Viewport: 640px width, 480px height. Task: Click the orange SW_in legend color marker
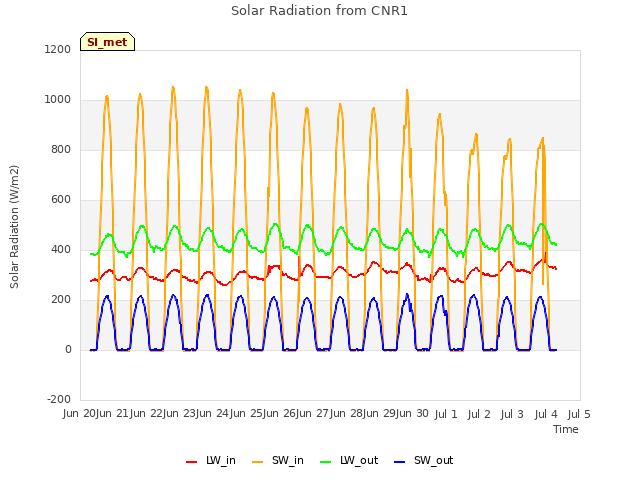tap(258, 462)
